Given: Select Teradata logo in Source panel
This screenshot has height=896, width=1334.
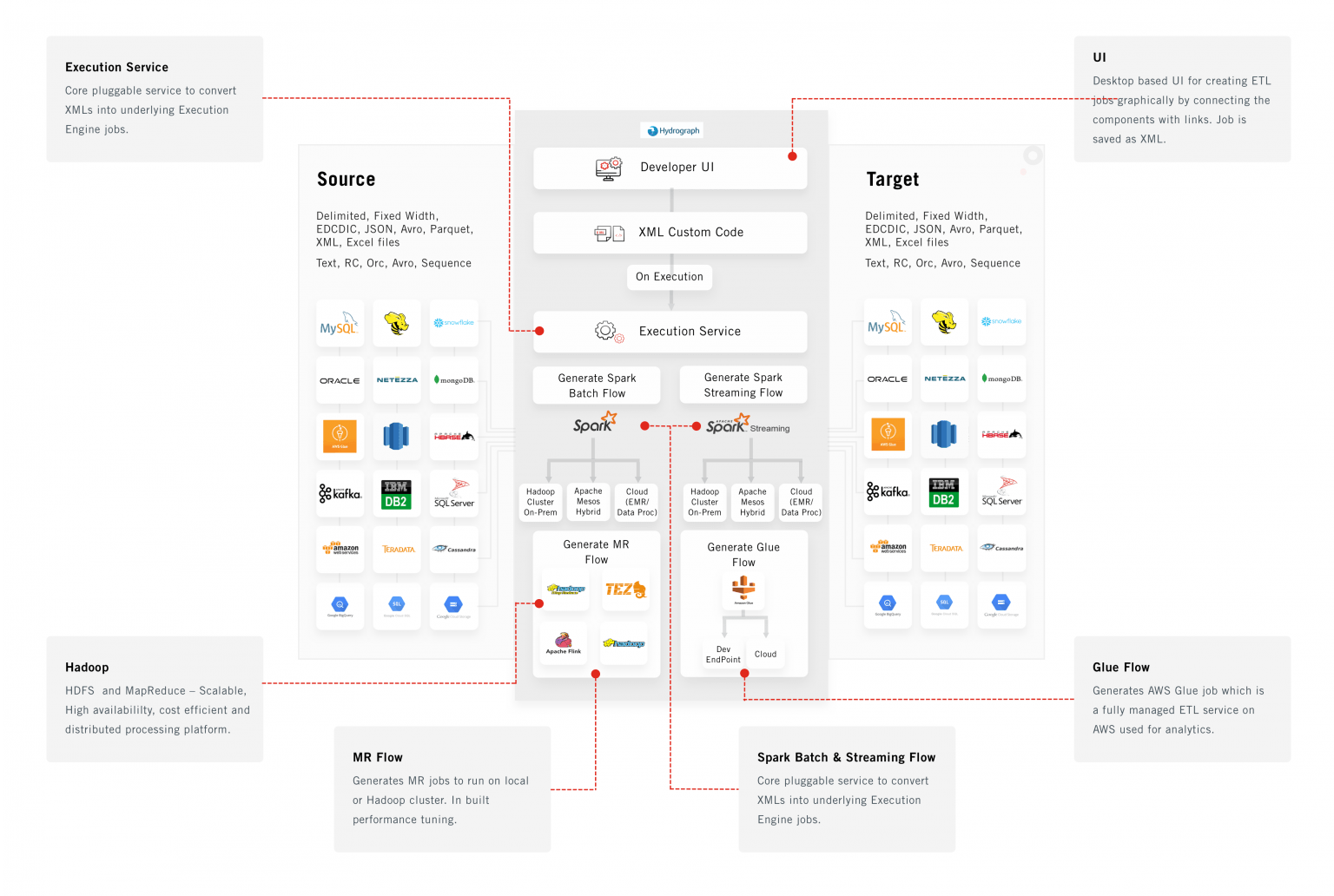Looking at the screenshot, I should pos(397,549).
